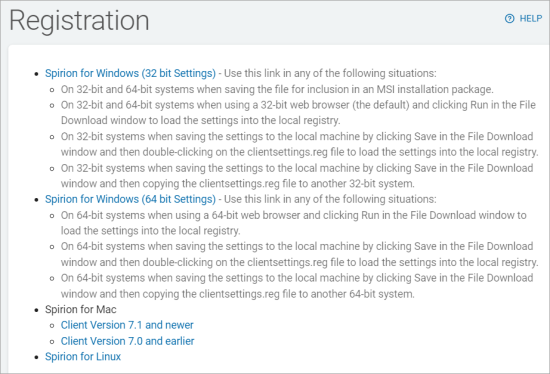Click the Spirion for Mac label

click(x=81, y=309)
